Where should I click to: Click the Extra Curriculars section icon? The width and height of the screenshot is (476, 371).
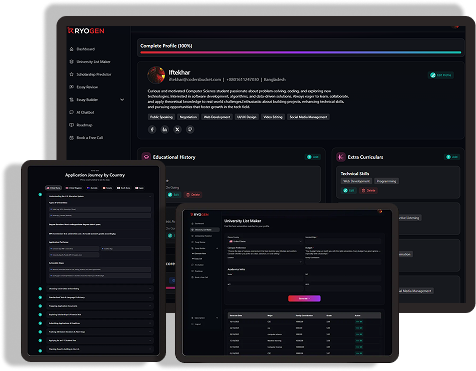[341, 157]
